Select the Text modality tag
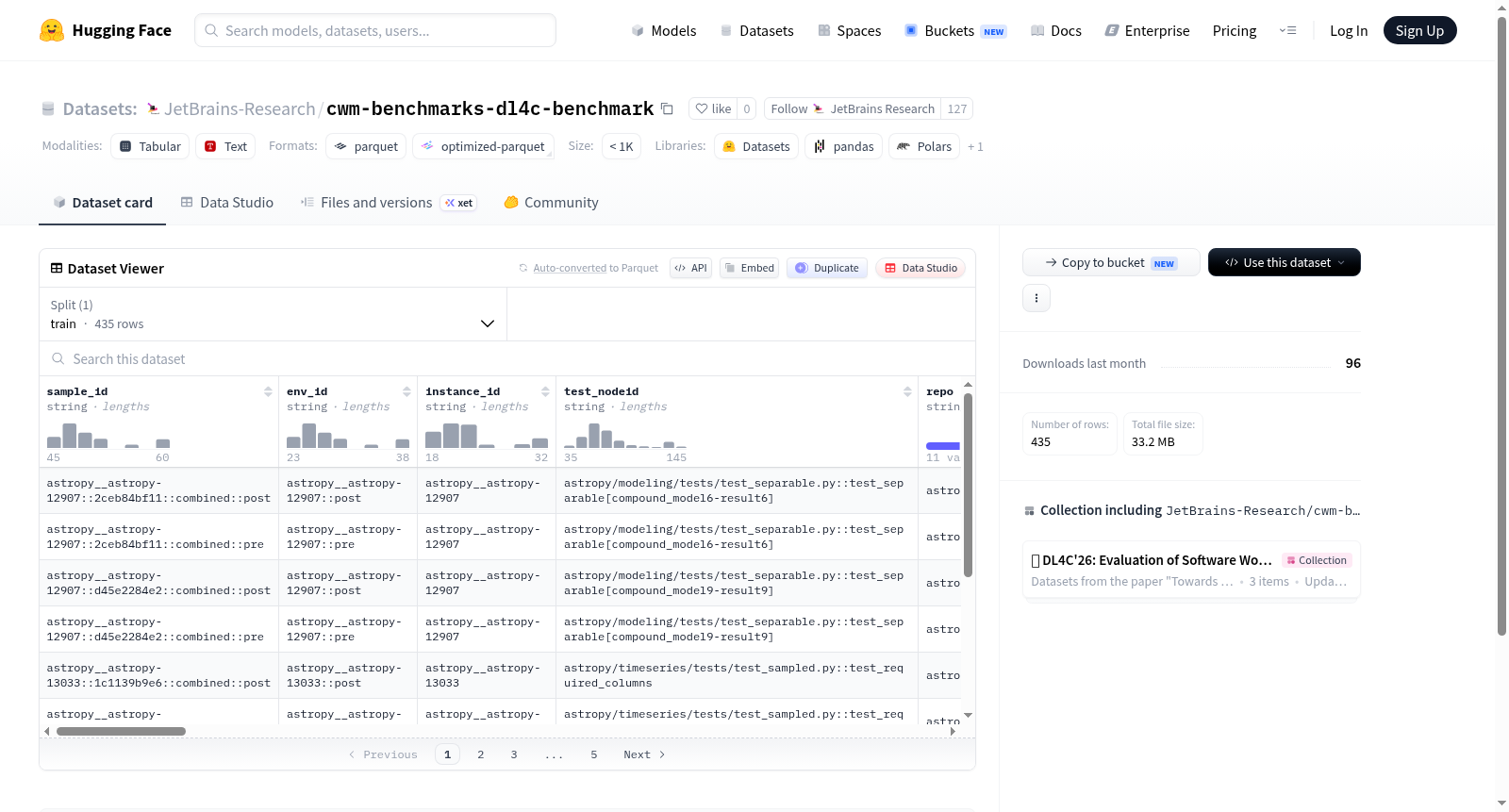The image size is (1509, 812). (225, 146)
